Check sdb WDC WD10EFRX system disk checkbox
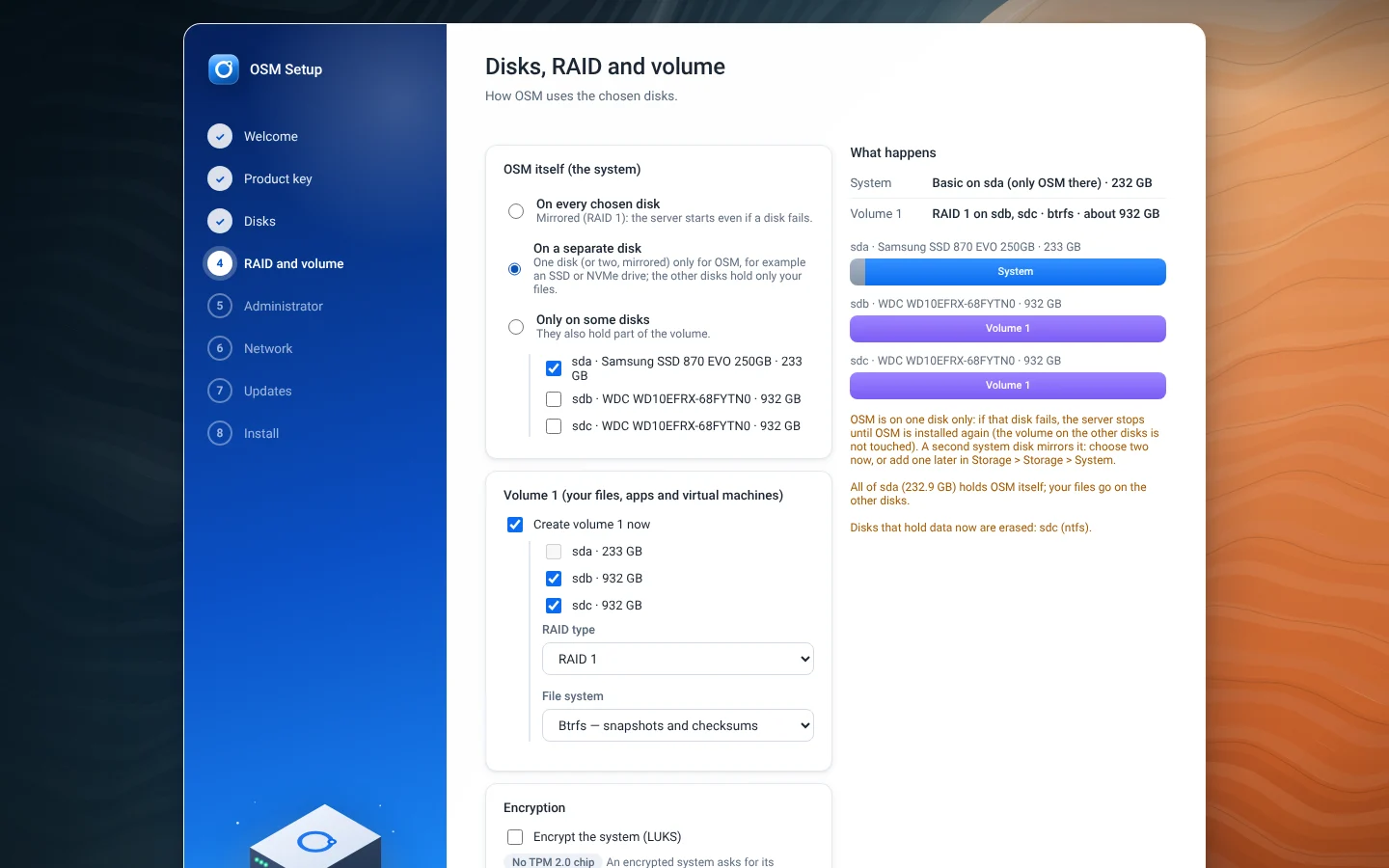This screenshot has width=1389, height=868. (x=554, y=399)
